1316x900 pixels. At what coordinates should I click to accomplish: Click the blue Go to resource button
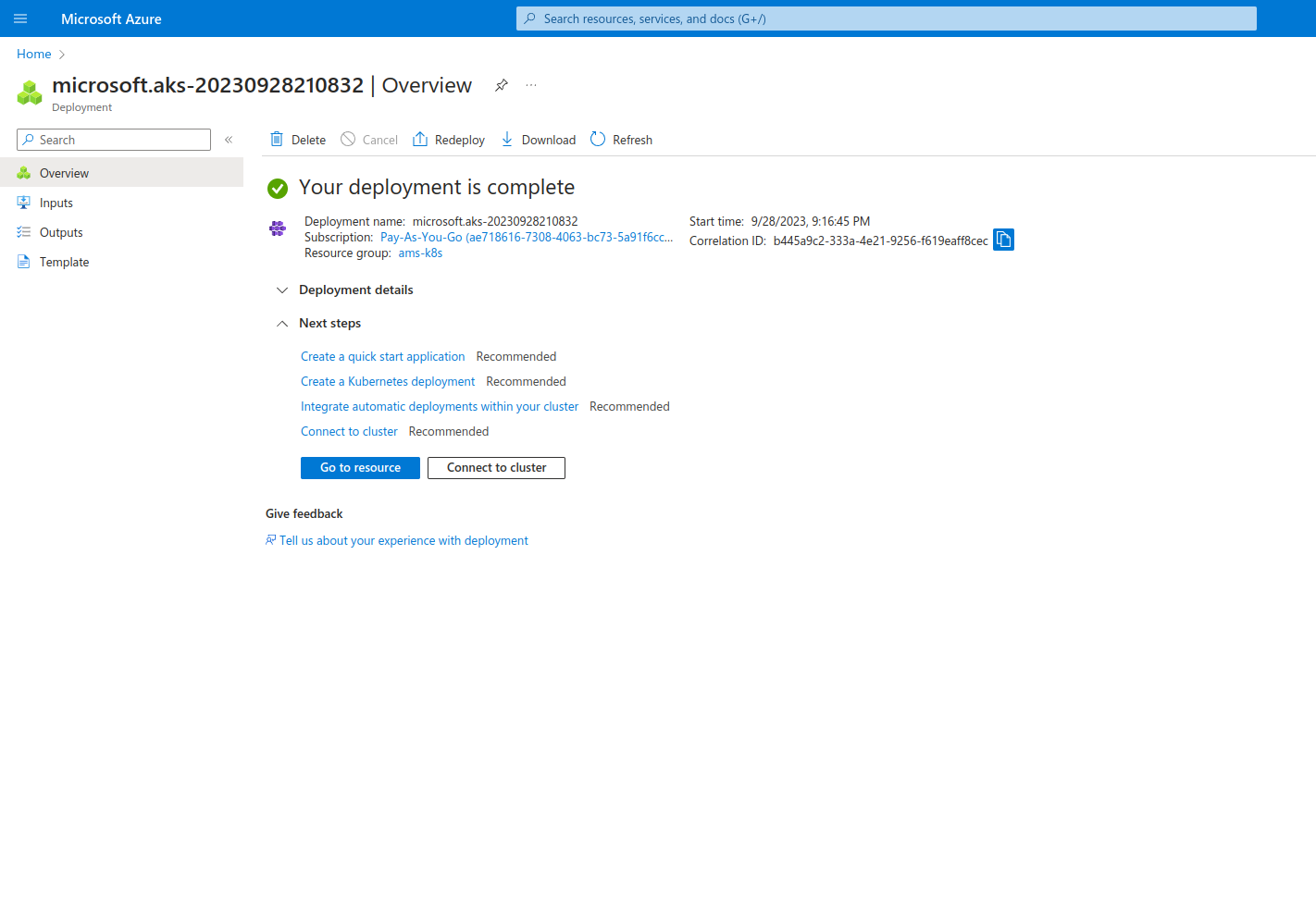point(360,468)
